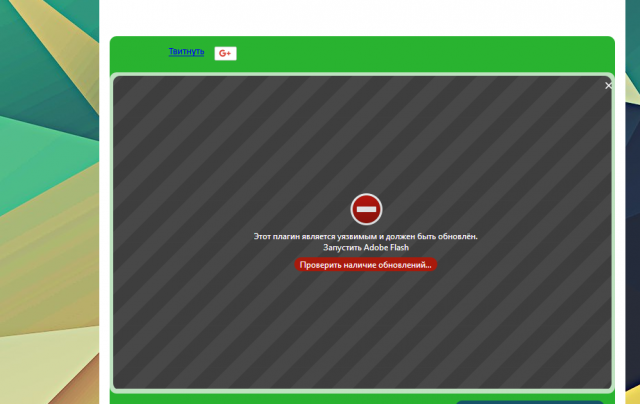Click the red blocked-plugin stop icon

[x=366, y=209]
